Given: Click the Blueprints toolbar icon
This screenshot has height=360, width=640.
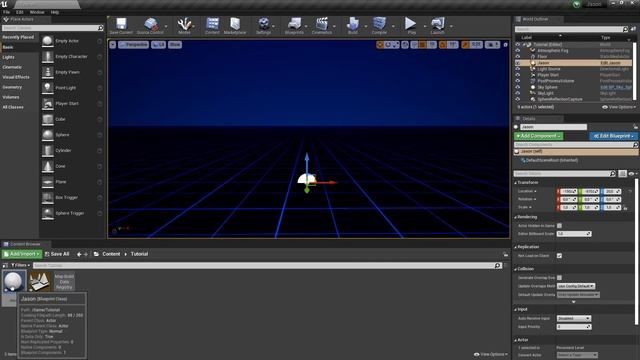Looking at the screenshot, I should point(294,25).
